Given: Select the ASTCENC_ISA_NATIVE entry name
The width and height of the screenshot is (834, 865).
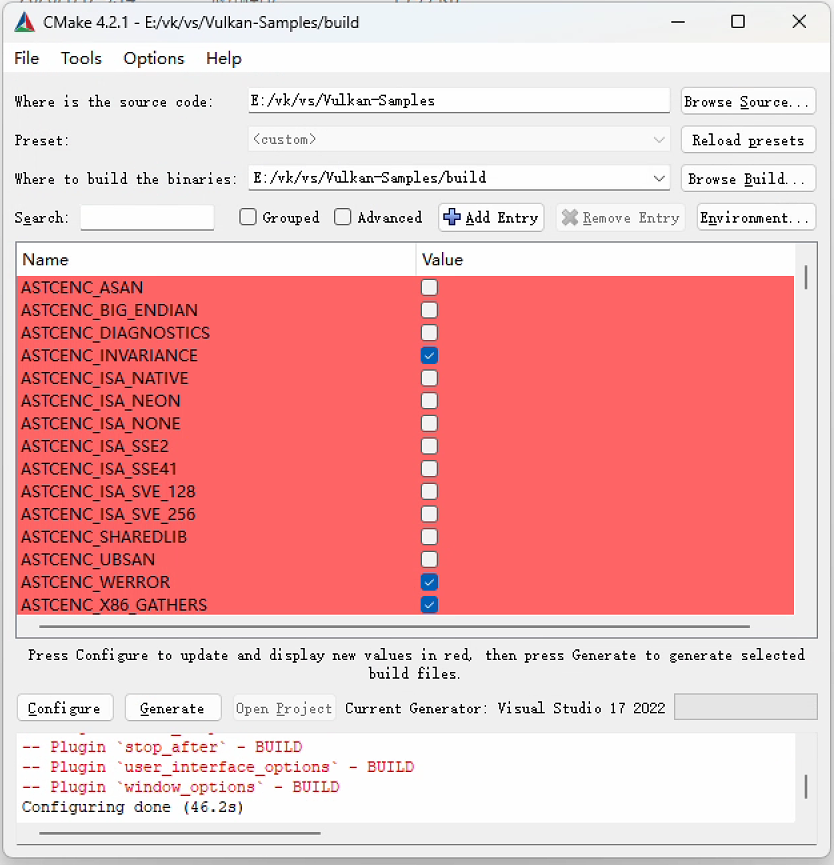Looking at the screenshot, I should [x=105, y=378].
